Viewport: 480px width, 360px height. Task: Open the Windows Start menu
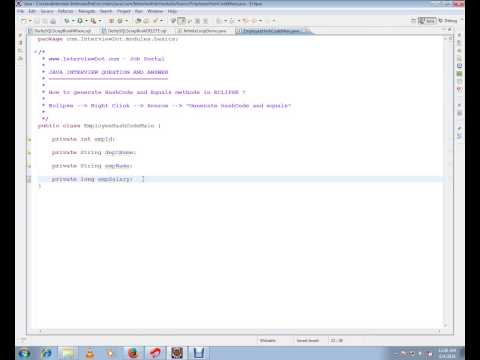click(x=24, y=353)
